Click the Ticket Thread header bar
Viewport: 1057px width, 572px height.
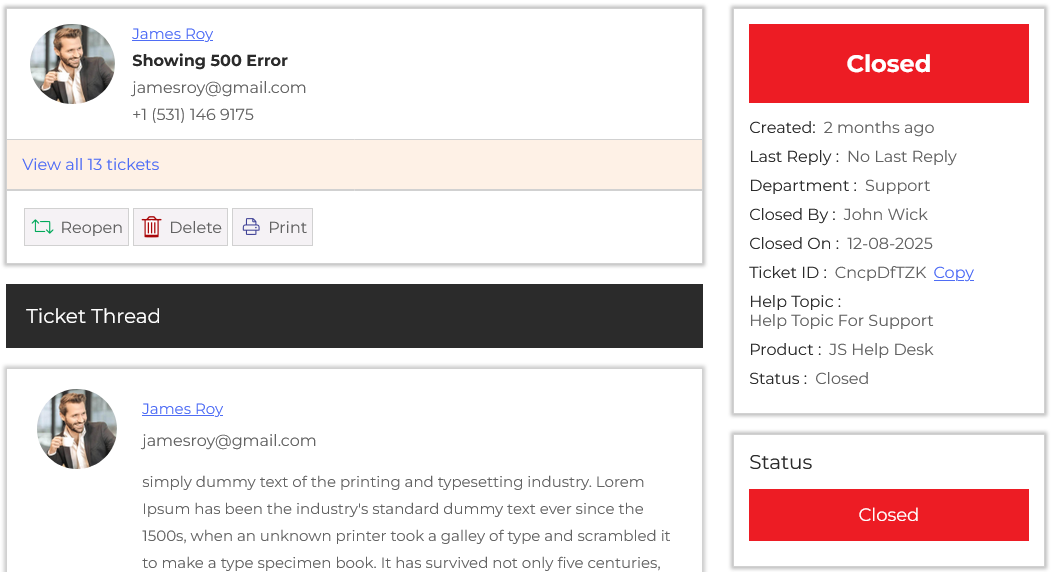(354, 316)
